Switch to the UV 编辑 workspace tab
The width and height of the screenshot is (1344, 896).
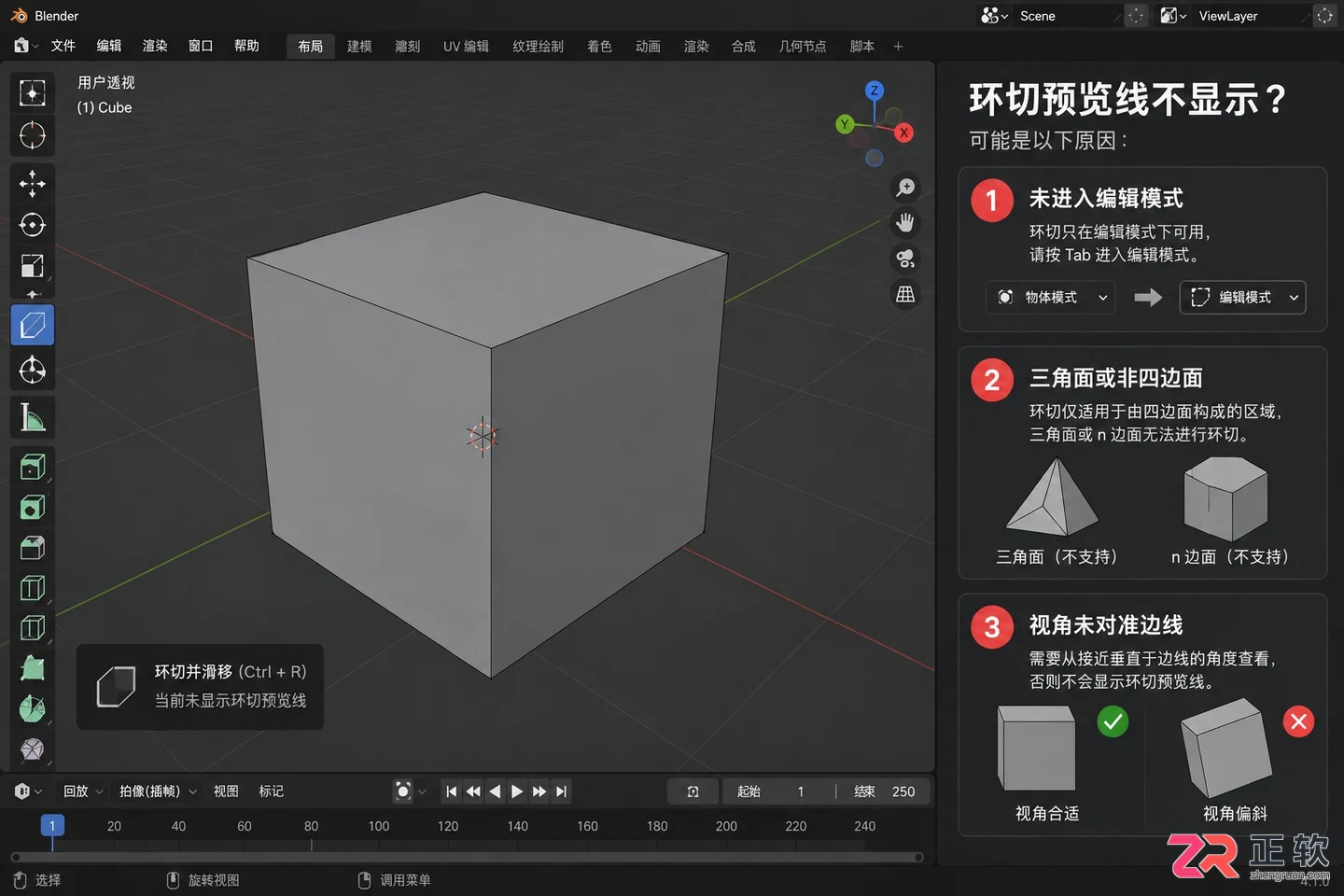tap(466, 47)
